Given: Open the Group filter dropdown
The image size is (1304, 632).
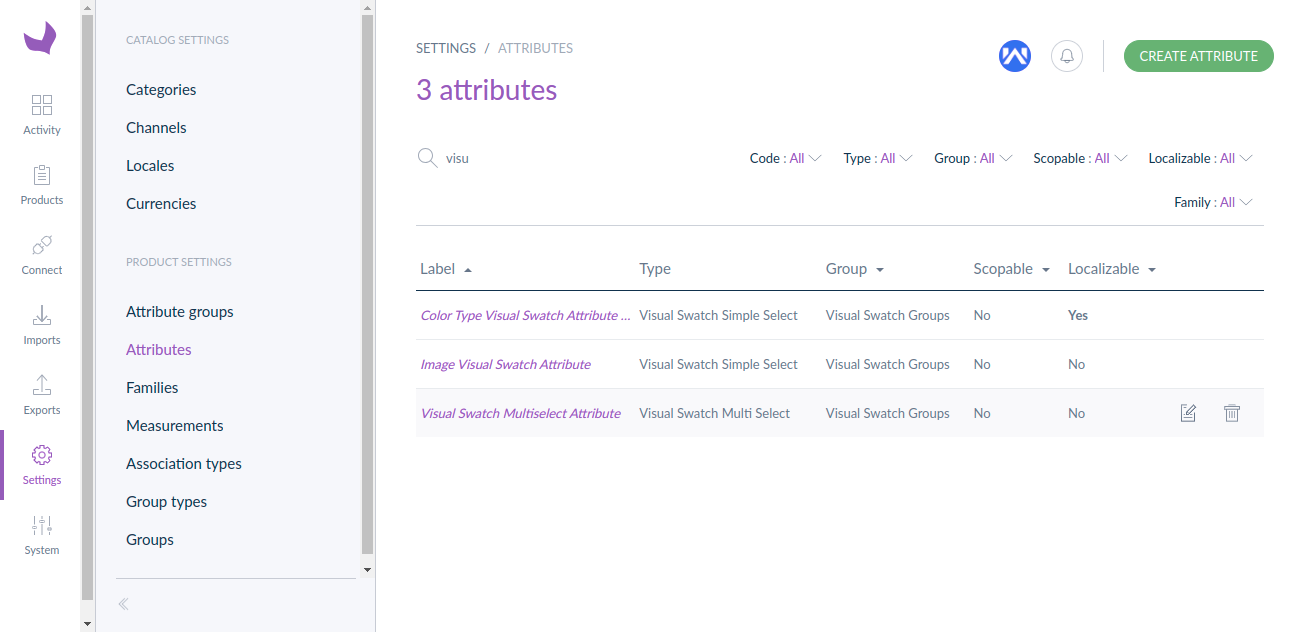Looking at the screenshot, I should (x=974, y=158).
